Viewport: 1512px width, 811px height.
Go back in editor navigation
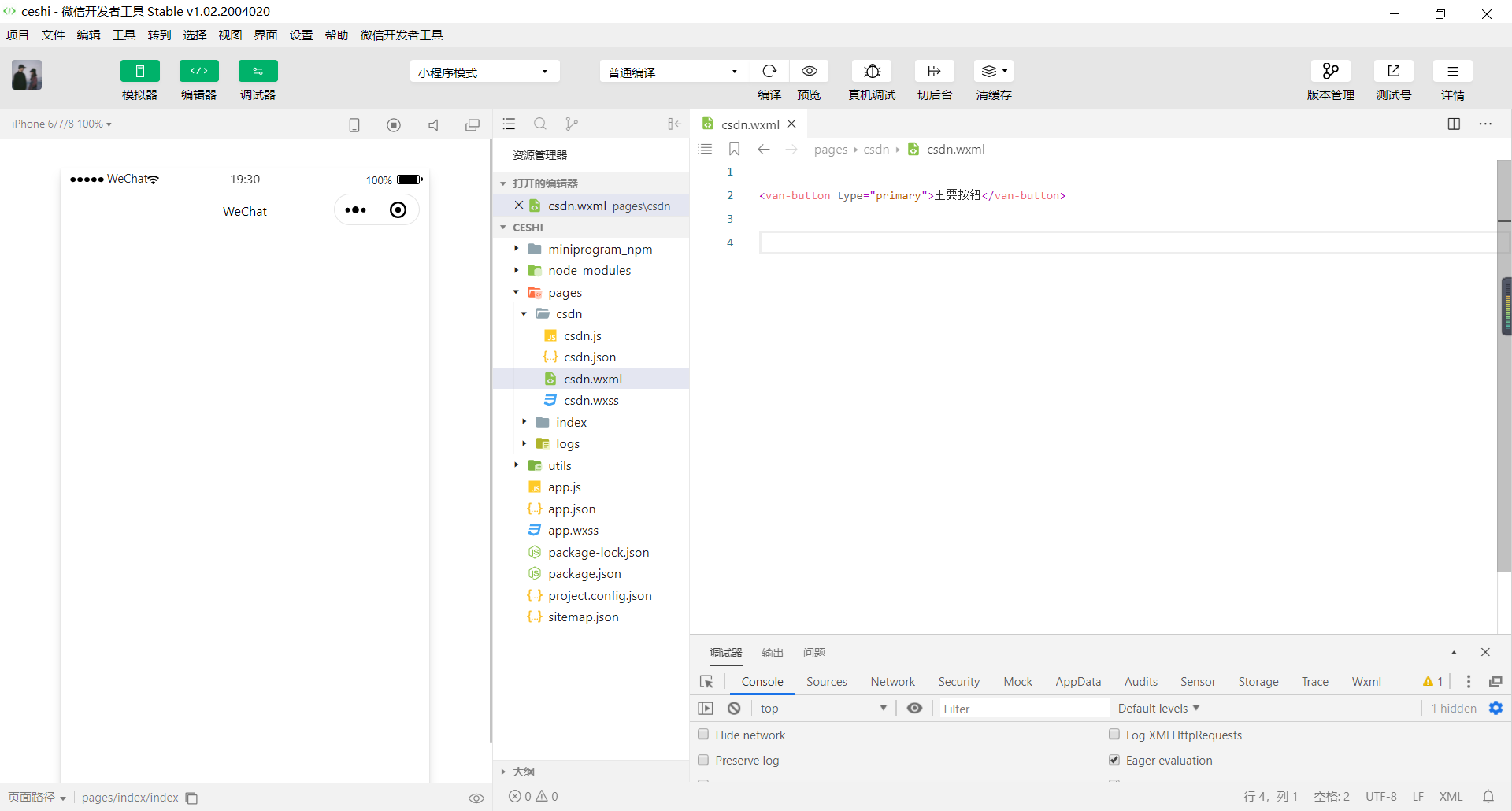point(763,149)
